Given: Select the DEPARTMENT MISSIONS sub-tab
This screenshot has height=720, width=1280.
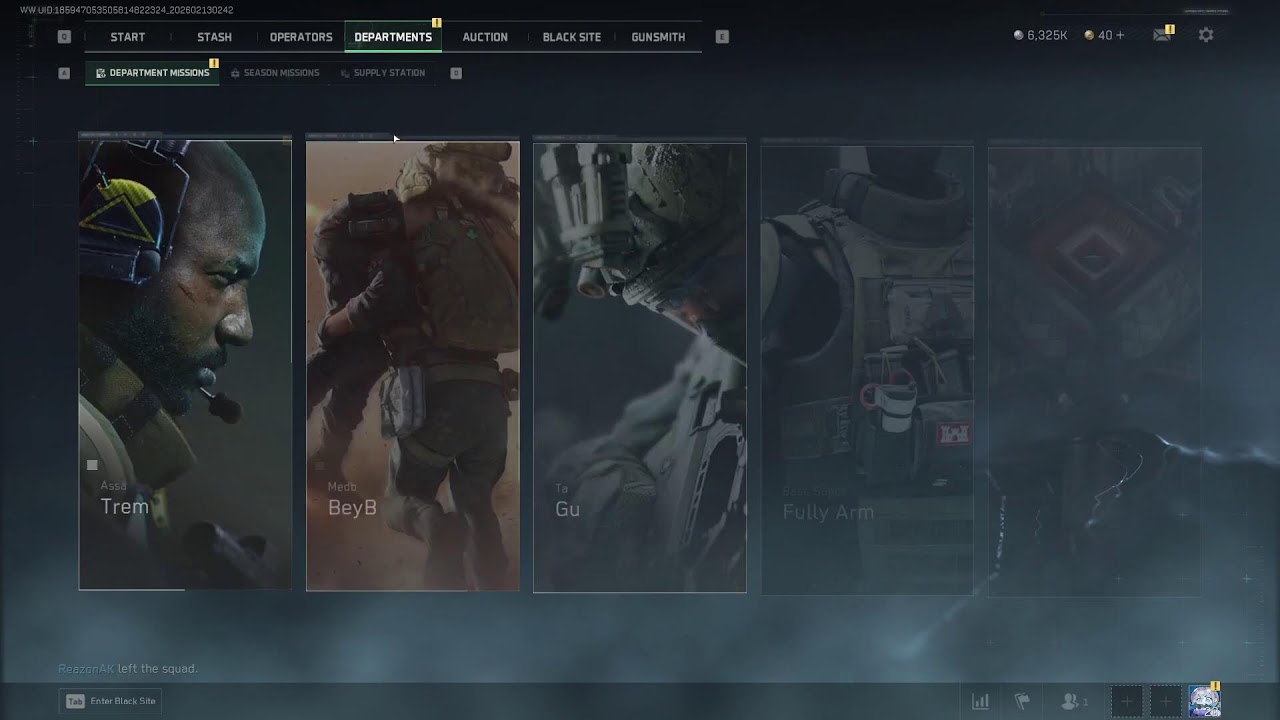Looking at the screenshot, I should coord(152,73).
